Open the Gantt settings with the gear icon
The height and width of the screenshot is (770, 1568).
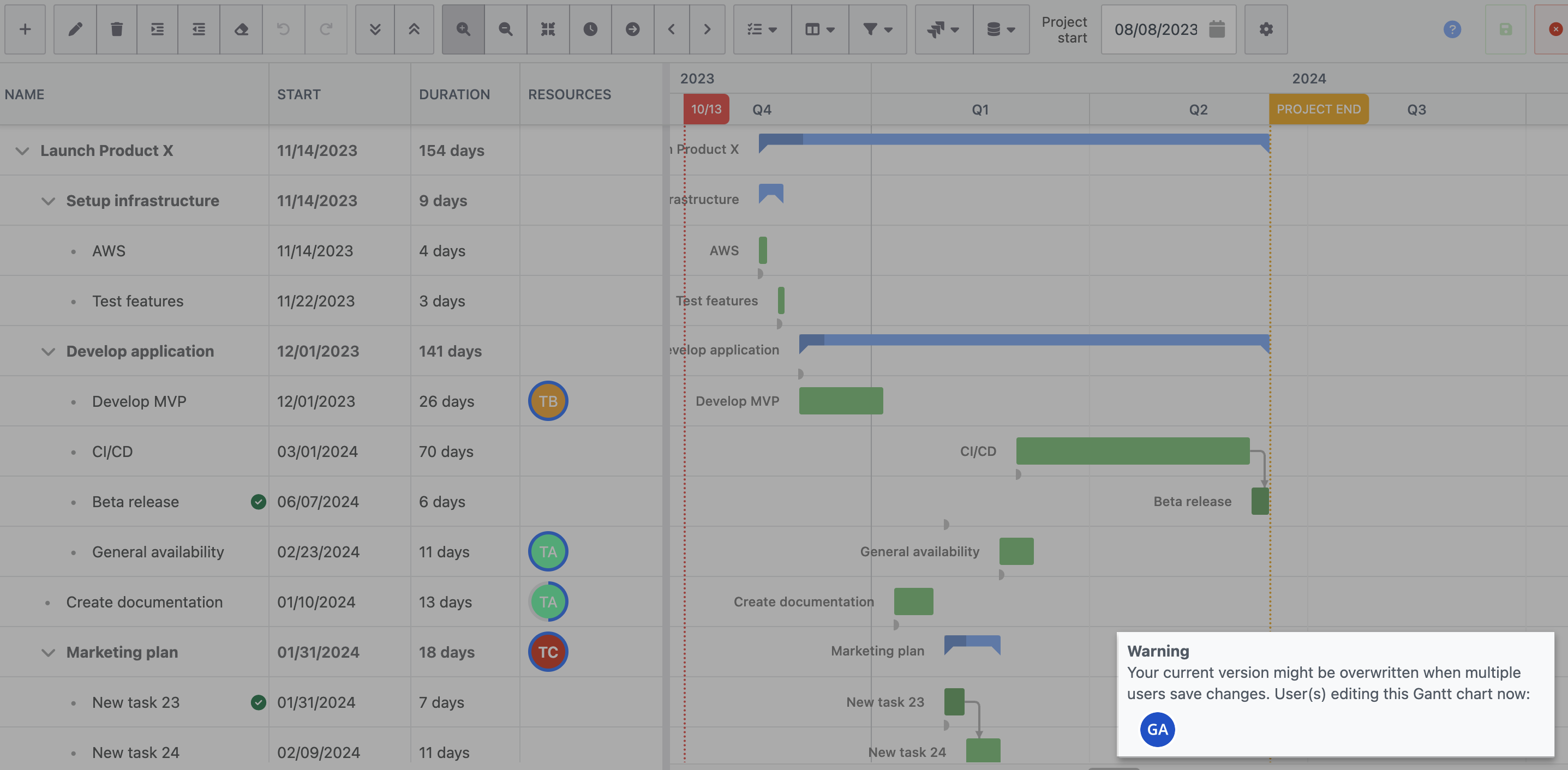point(1266,28)
